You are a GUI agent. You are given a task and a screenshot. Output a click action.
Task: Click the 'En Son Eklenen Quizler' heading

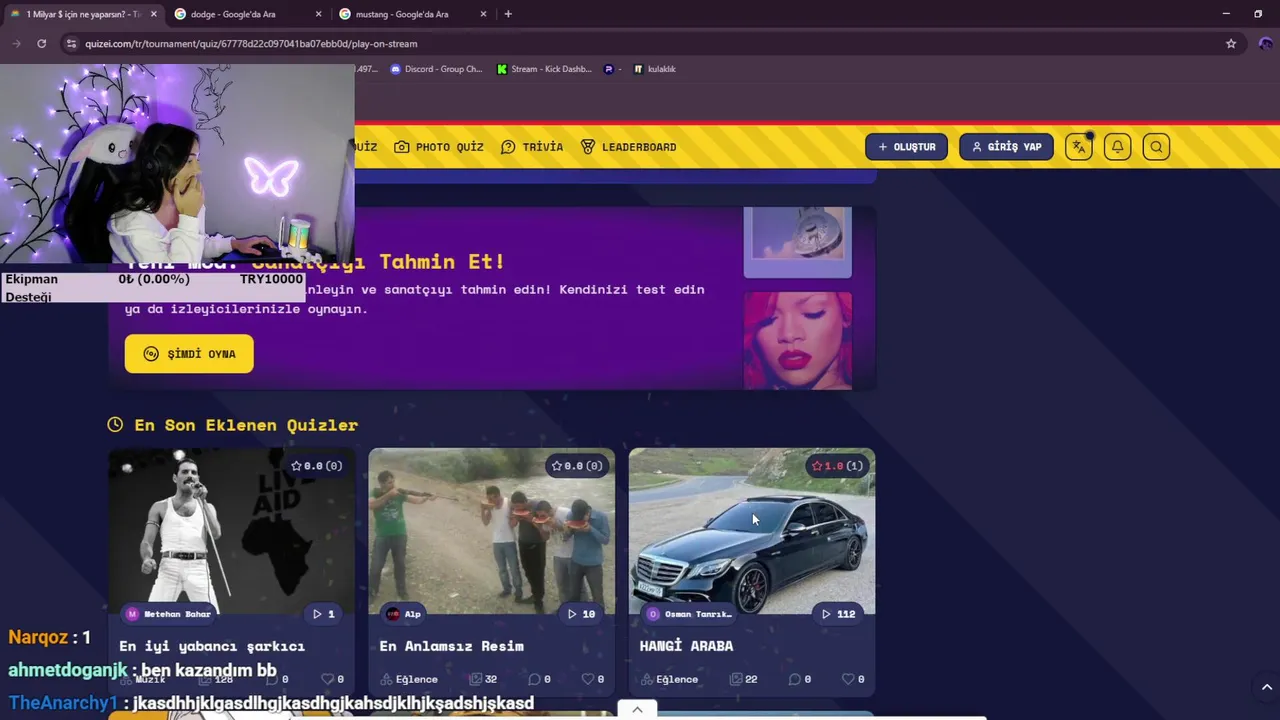[246, 425]
